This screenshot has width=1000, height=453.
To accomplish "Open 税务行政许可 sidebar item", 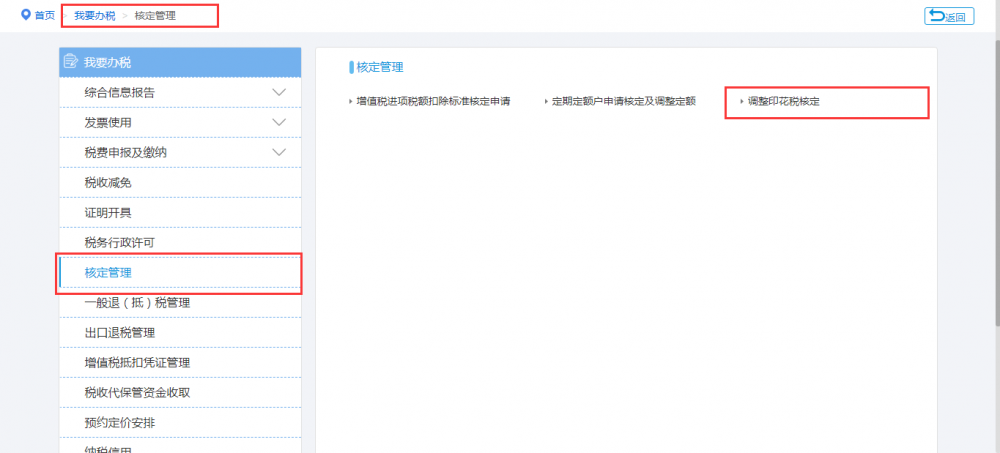I will tap(120, 242).
